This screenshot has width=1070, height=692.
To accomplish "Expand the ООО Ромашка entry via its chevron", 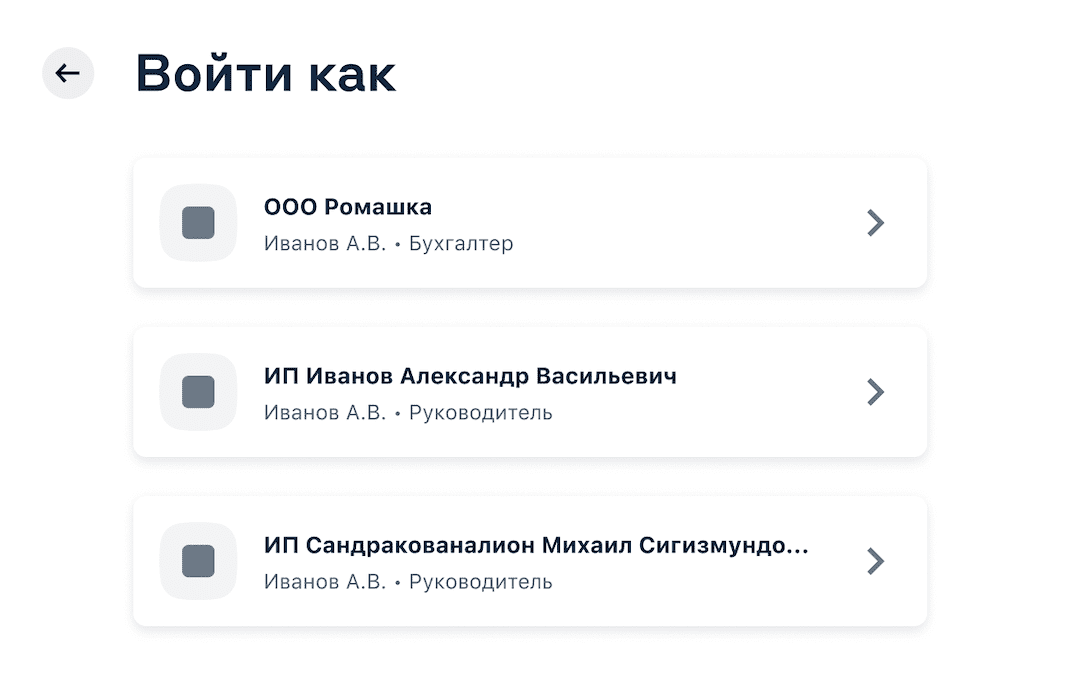I will pyautogui.click(x=876, y=222).
